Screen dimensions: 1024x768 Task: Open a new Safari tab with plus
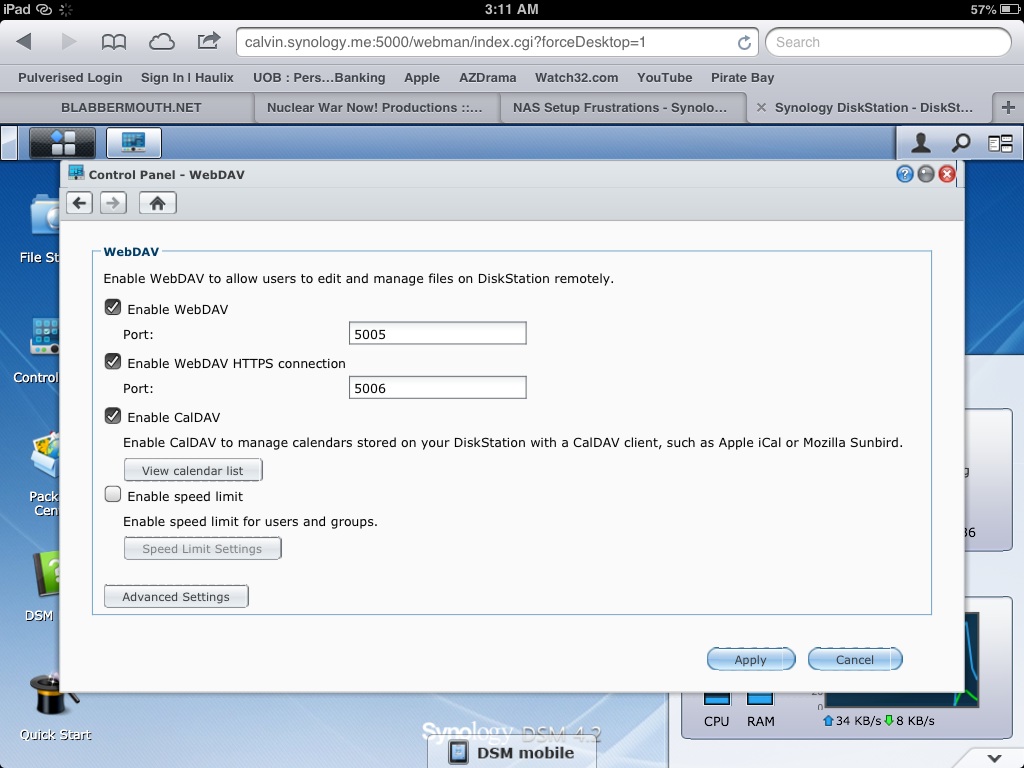click(x=1008, y=107)
